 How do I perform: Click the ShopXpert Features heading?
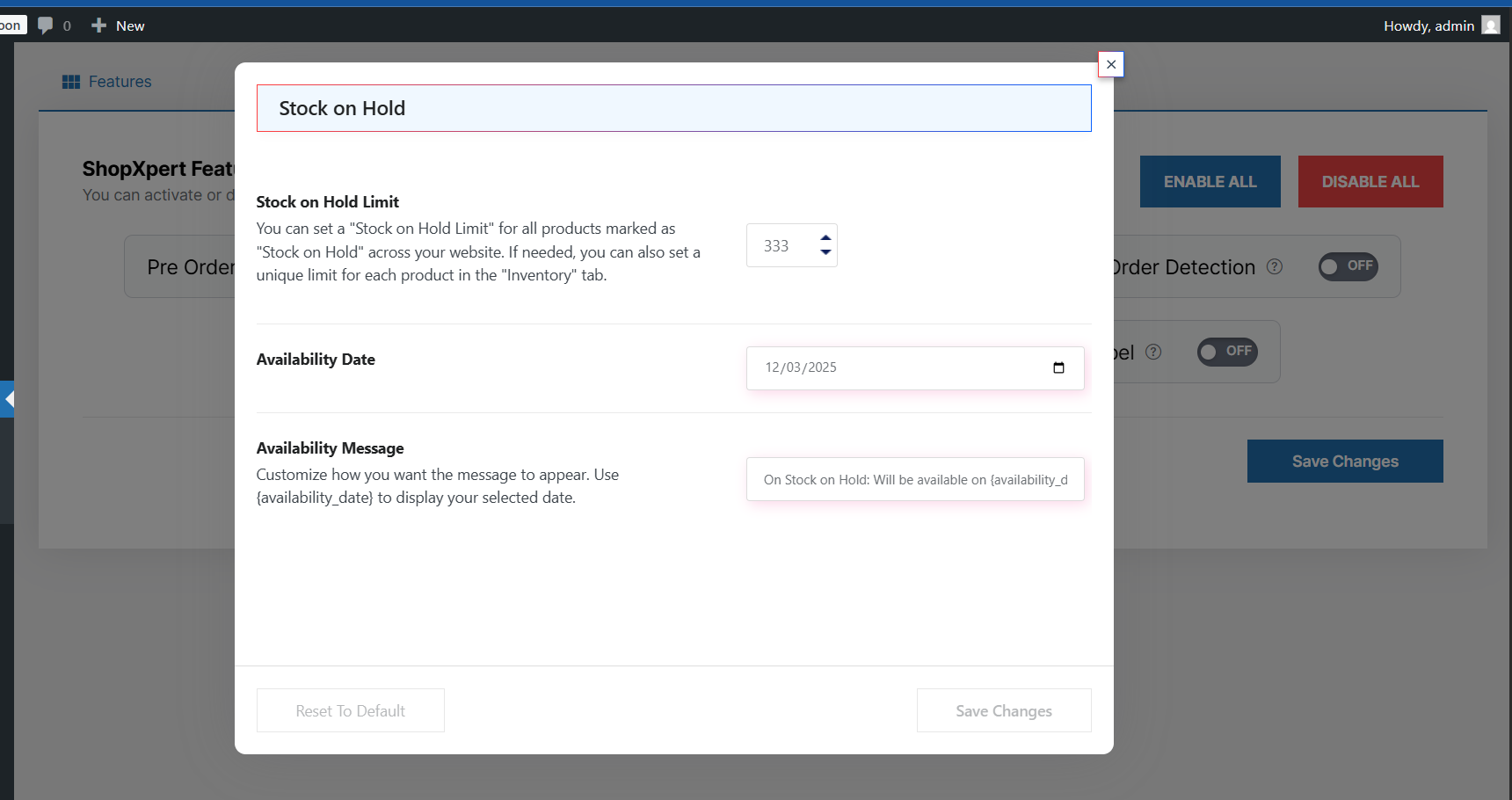pyautogui.click(x=158, y=169)
